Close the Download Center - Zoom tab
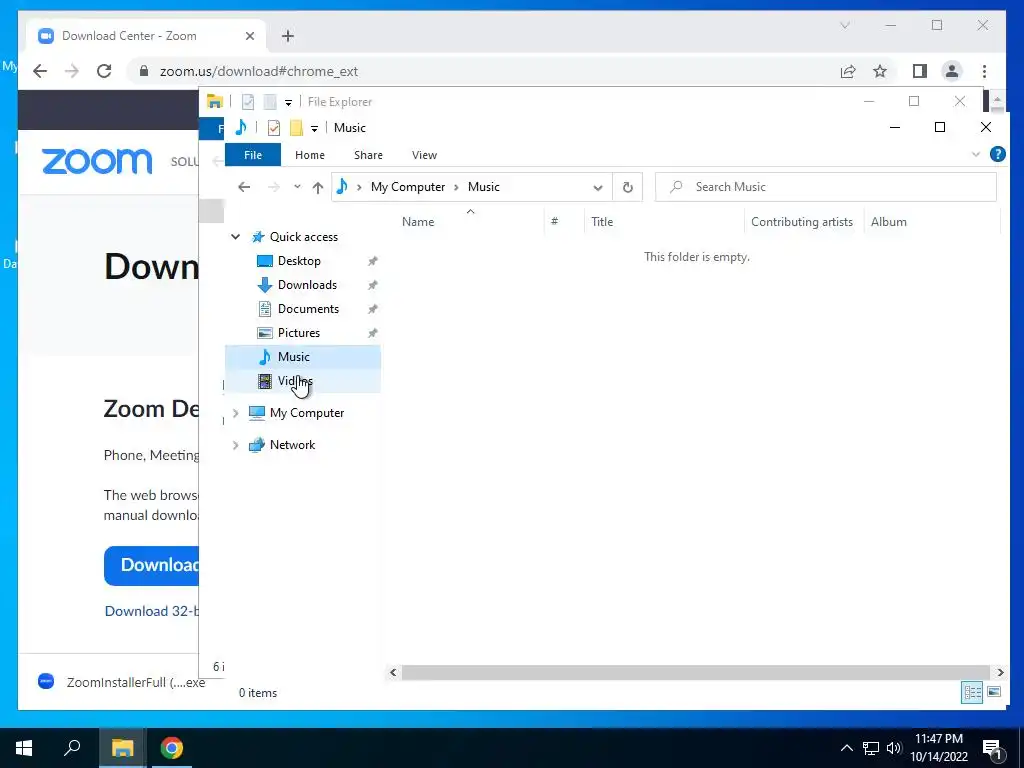 coord(249,36)
